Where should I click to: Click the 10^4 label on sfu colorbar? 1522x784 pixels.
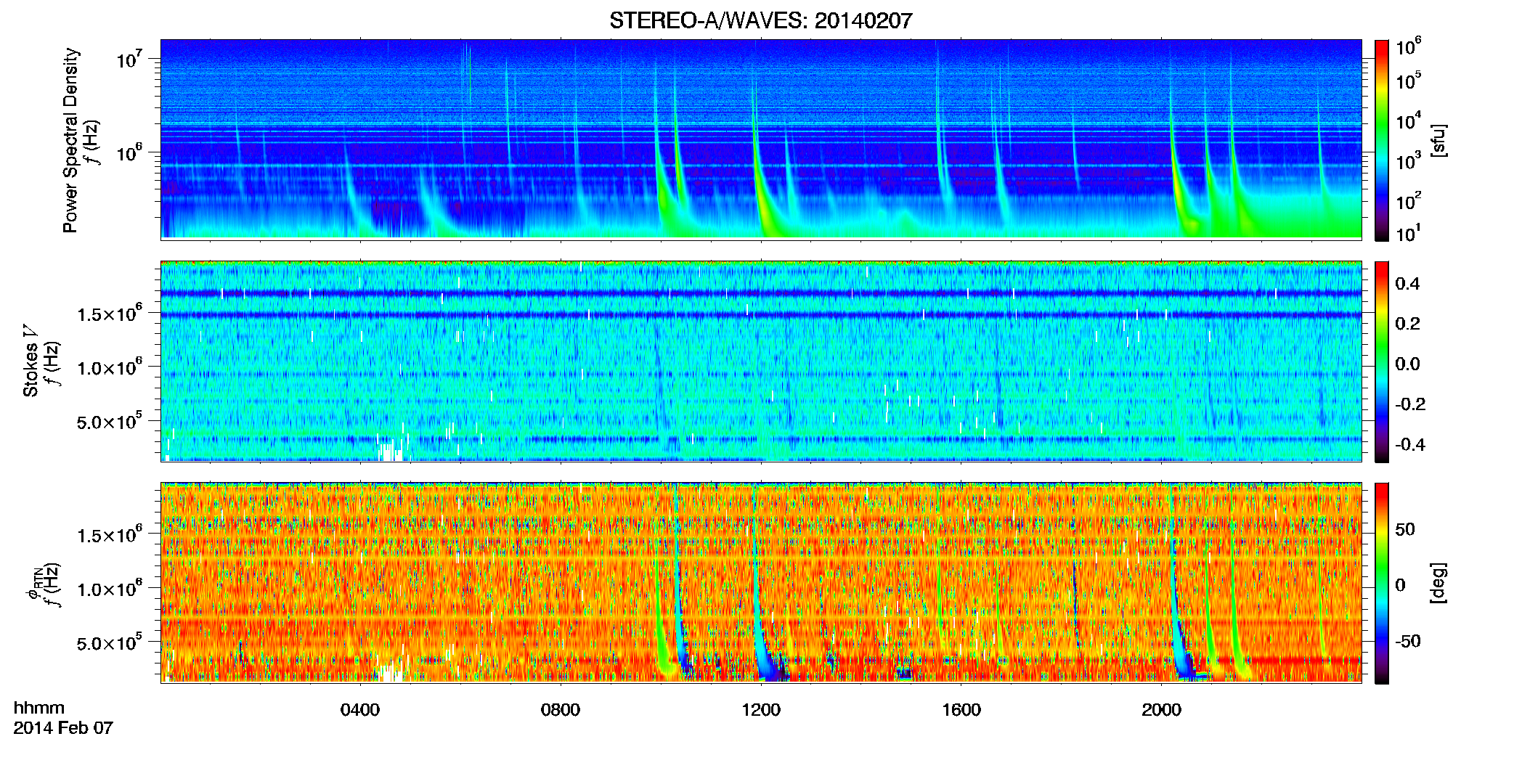[x=1408, y=121]
